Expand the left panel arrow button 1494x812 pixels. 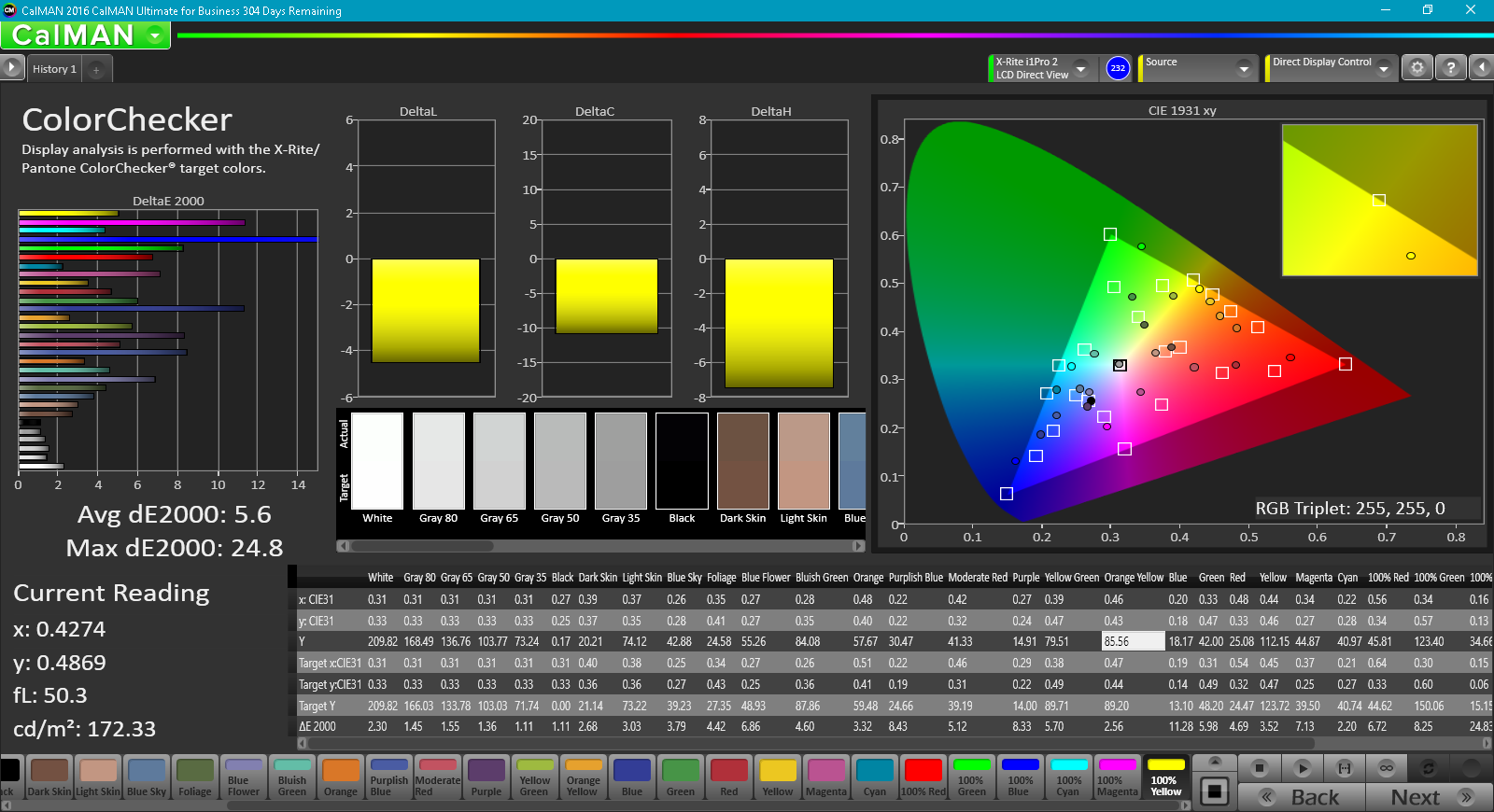[11, 67]
